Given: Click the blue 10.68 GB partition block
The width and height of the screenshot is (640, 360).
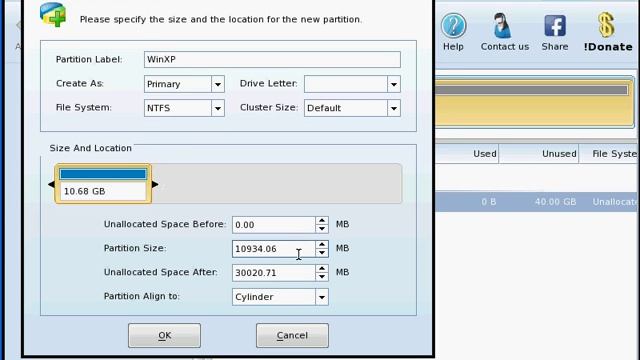Looking at the screenshot, I should click(103, 184).
